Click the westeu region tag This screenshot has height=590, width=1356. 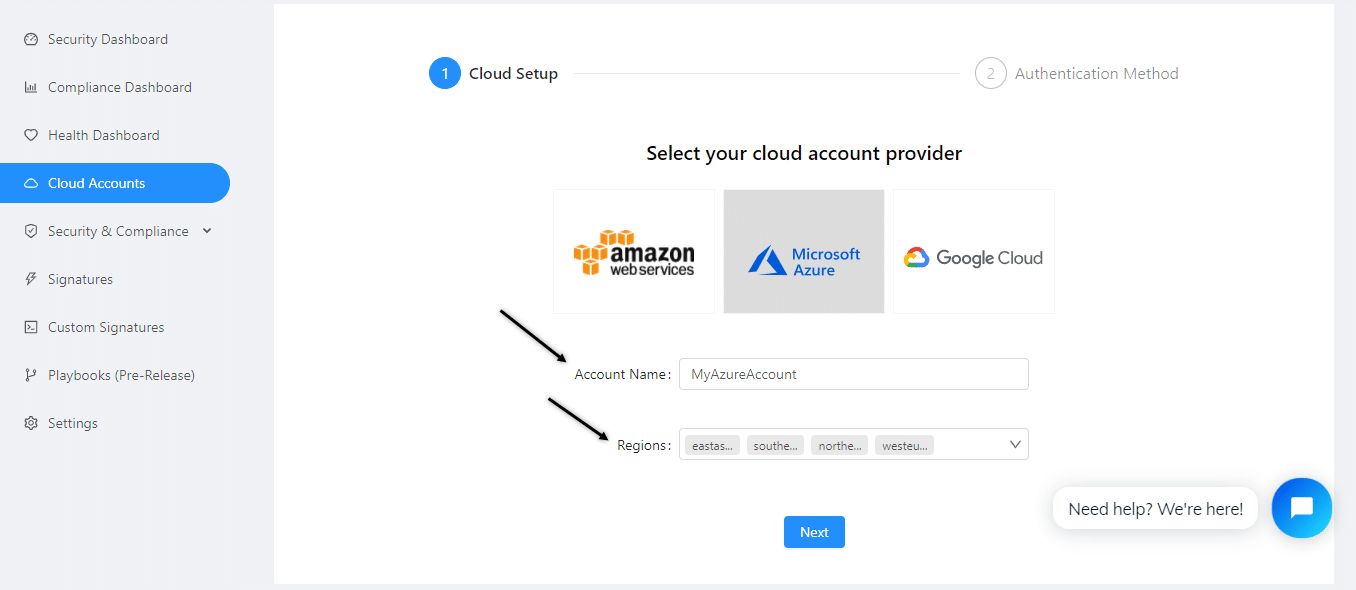point(904,445)
